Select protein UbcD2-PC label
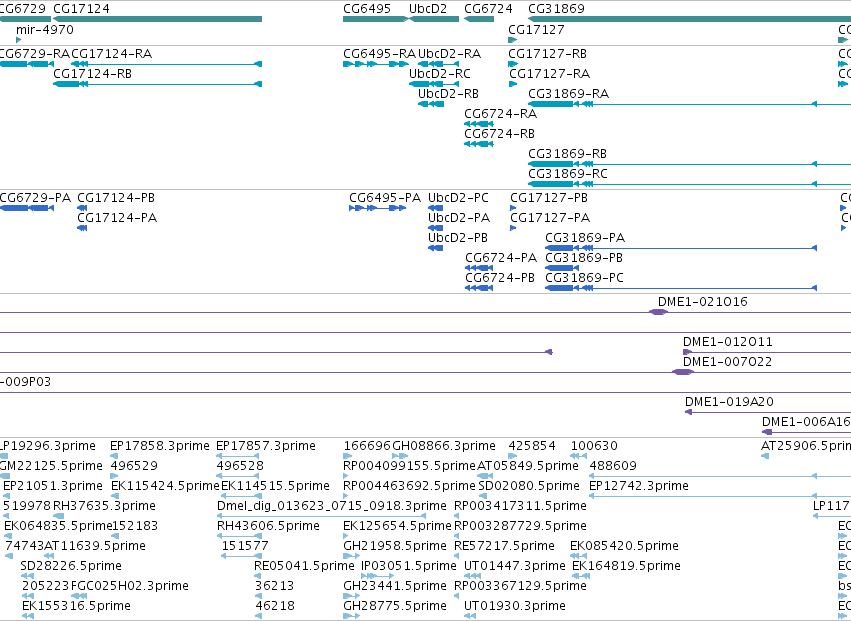851x621 pixels. pos(458,198)
